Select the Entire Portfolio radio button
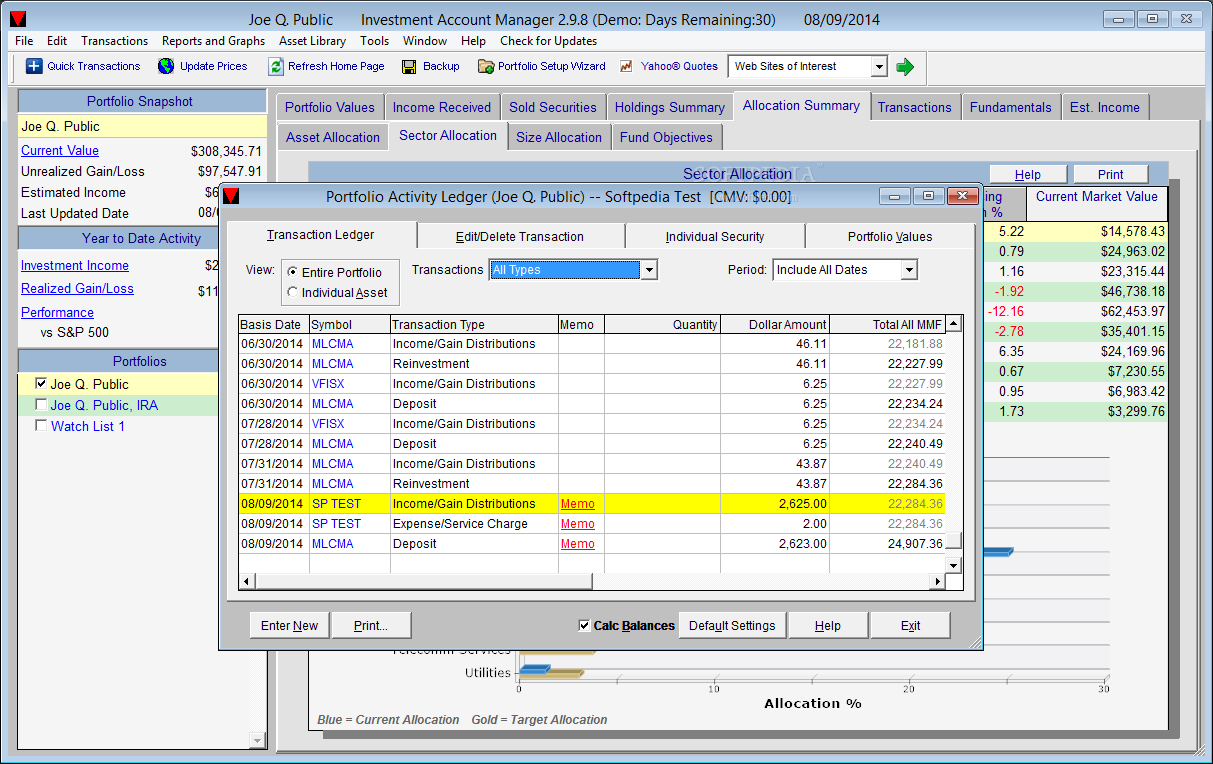 (292, 272)
